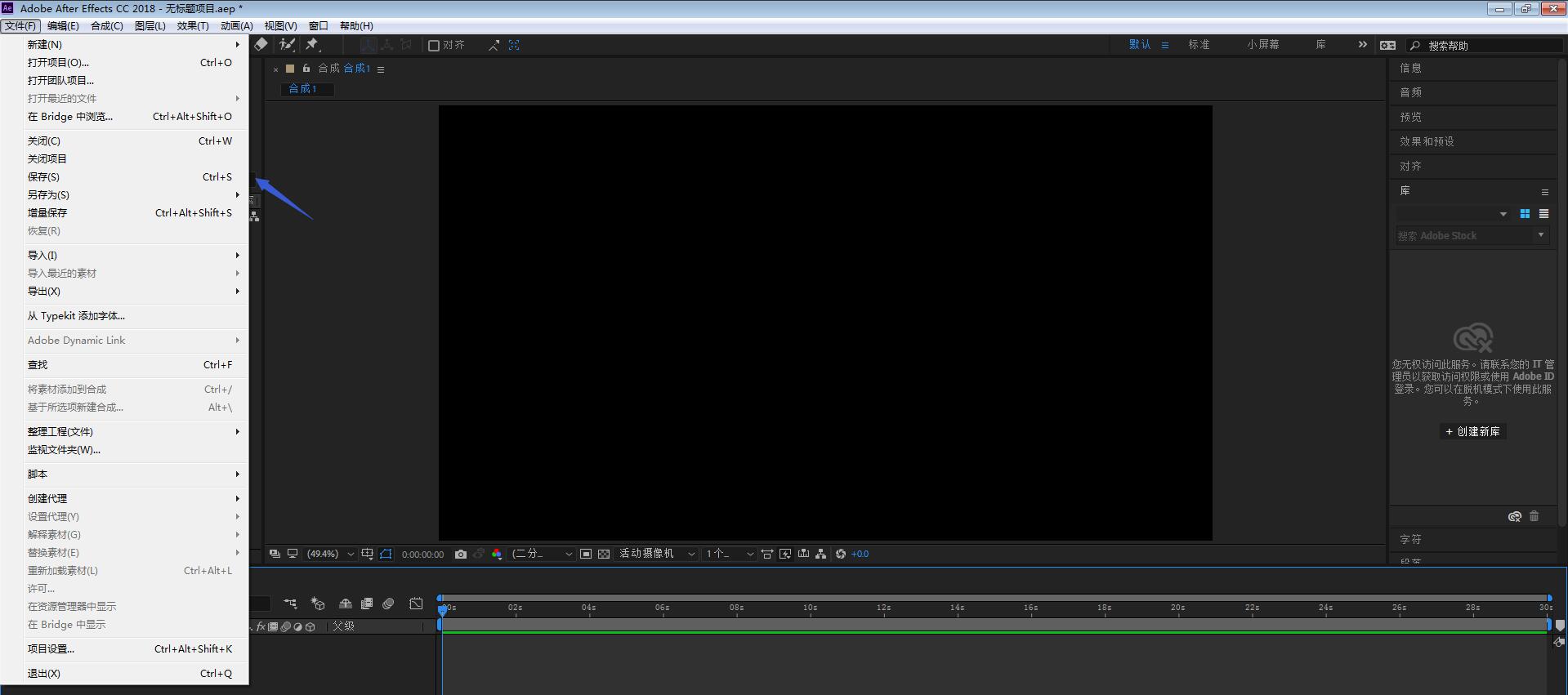Click the 创建新库 button

(1472, 431)
